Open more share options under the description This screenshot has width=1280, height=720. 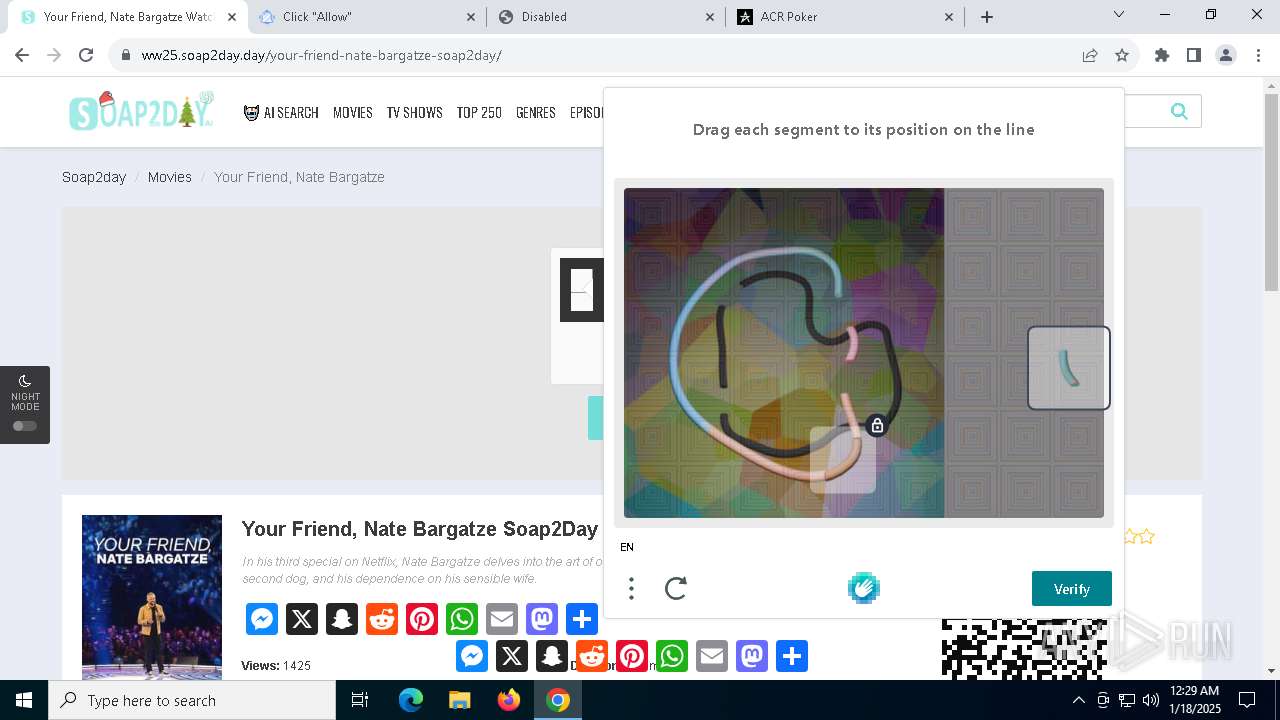(x=582, y=619)
